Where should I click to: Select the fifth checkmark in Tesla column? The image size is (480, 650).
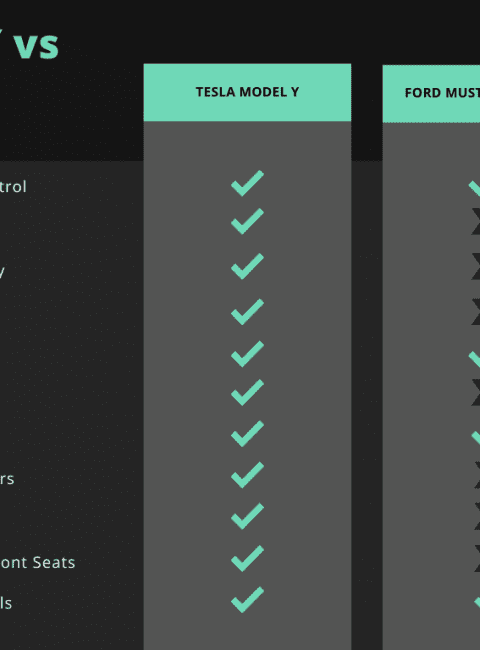tap(247, 354)
